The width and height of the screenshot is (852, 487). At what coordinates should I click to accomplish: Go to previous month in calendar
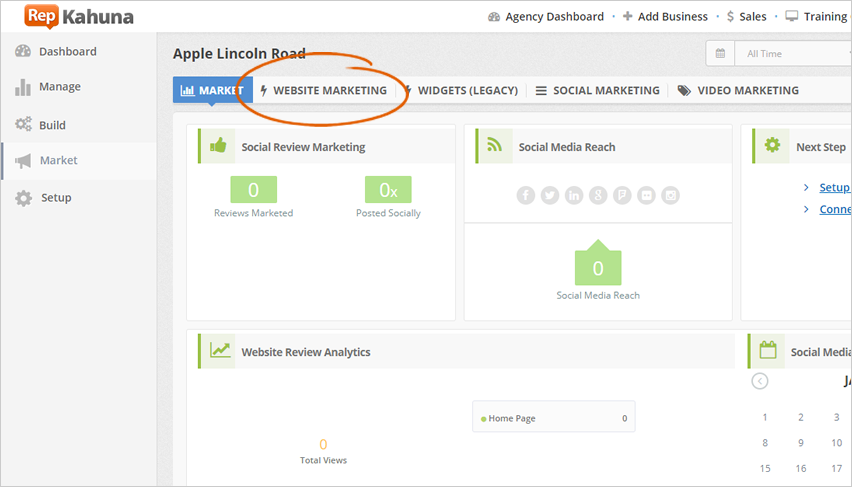point(760,381)
